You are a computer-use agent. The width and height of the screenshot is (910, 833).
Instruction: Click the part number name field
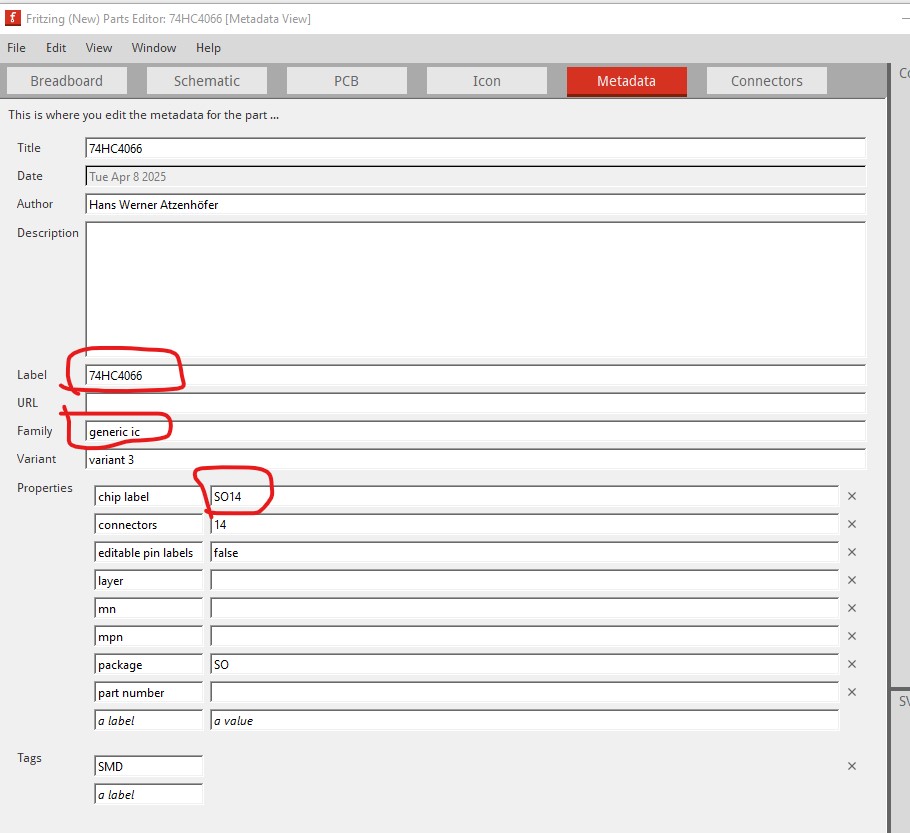[x=148, y=692]
